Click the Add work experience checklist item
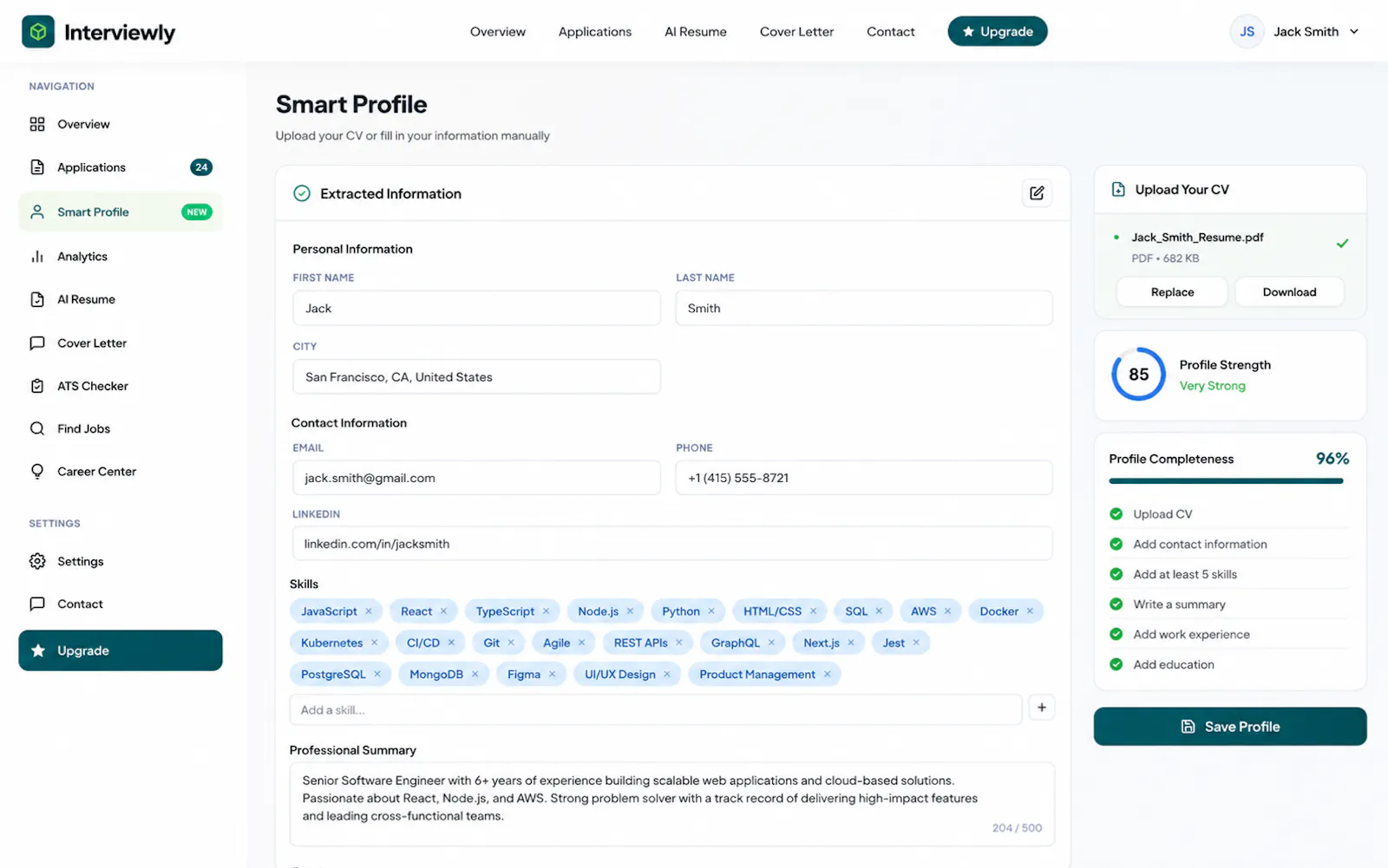The height and width of the screenshot is (868, 1388). (x=1229, y=635)
